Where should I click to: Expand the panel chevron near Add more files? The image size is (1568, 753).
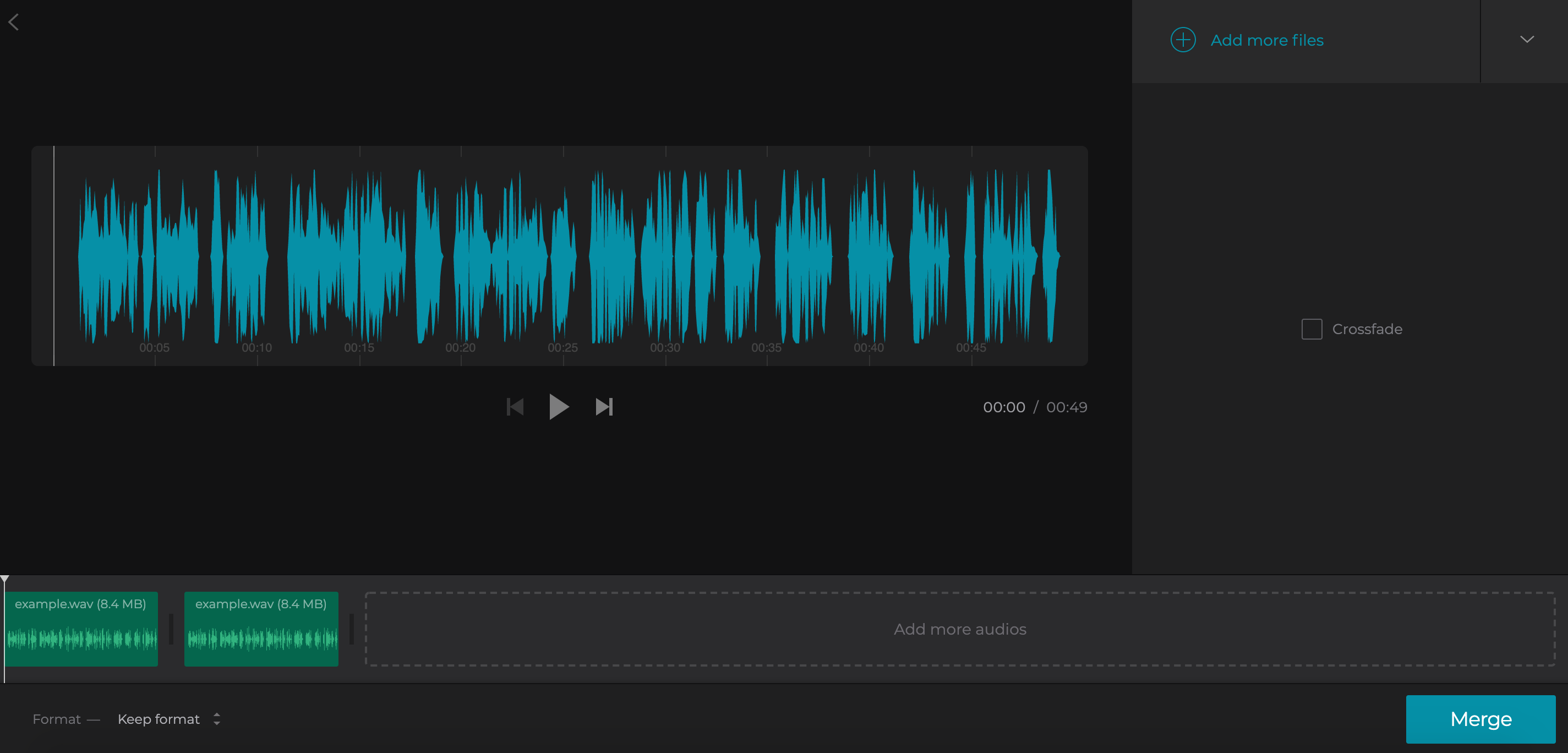point(1526,40)
